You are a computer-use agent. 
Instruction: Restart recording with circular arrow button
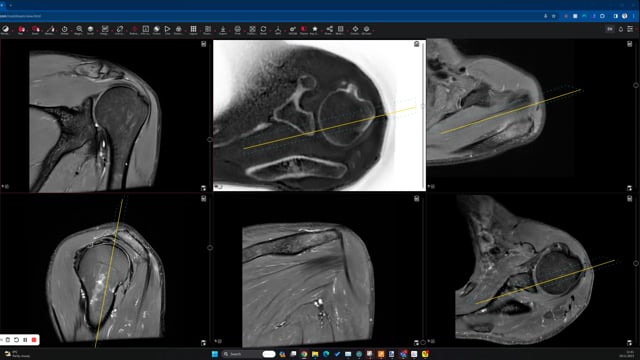coord(16,340)
